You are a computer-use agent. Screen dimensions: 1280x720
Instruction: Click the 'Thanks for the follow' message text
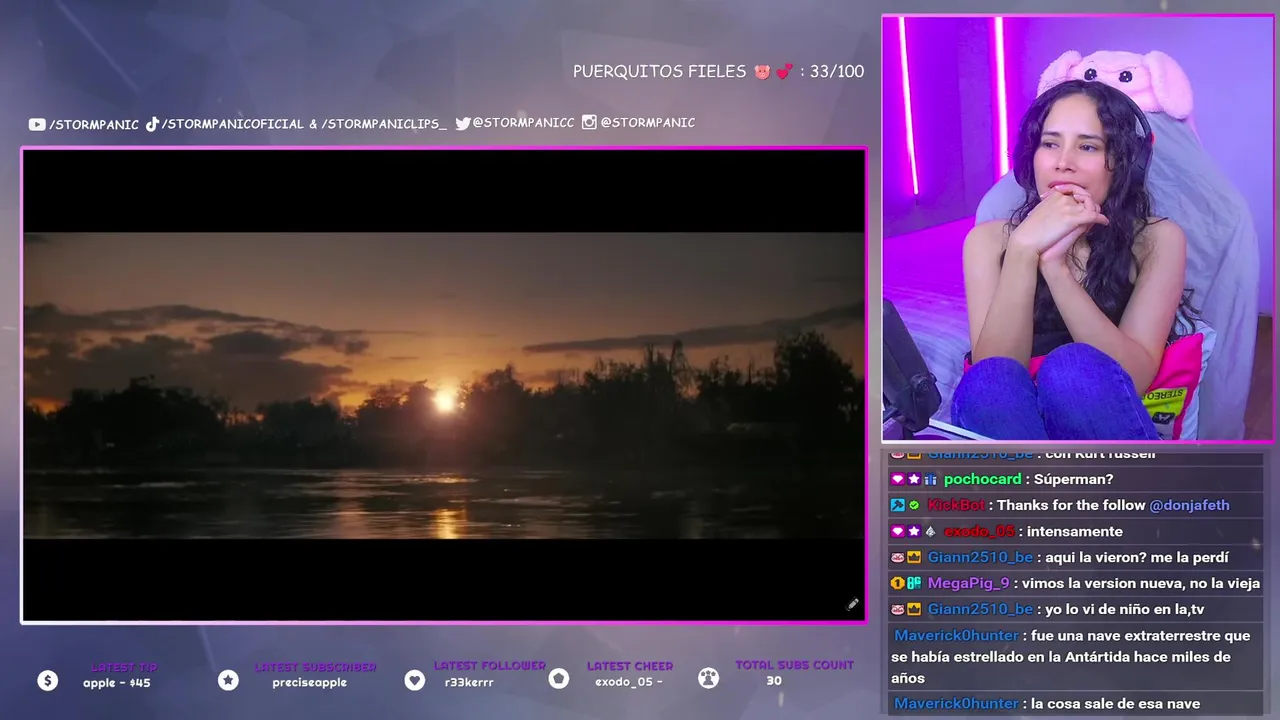point(1071,505)
